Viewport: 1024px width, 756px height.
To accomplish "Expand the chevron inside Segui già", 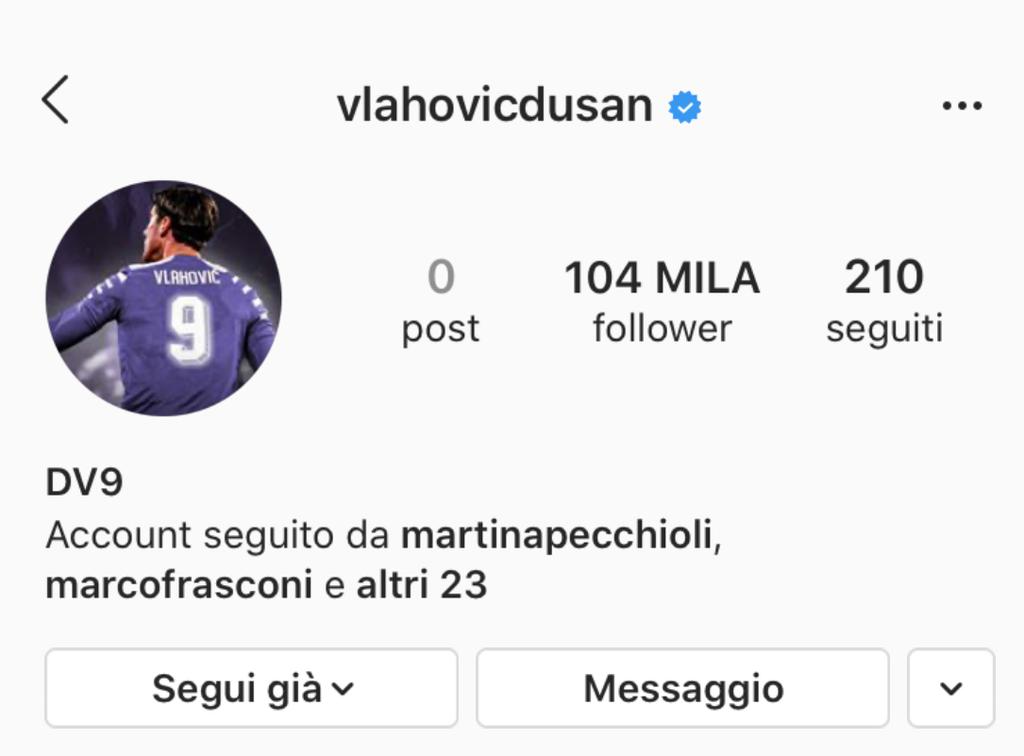I will point(343,689).
